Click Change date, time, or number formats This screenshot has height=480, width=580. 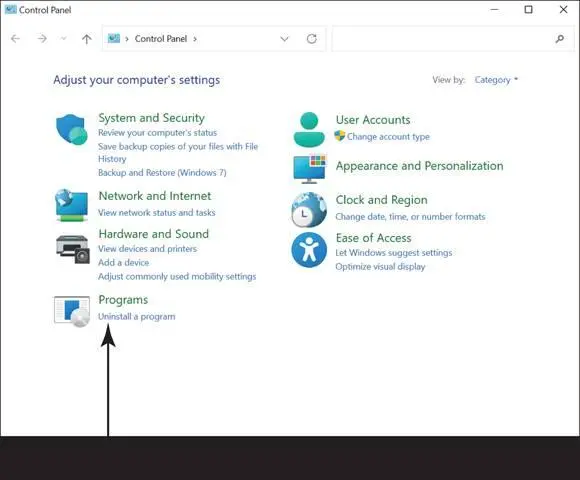coord(410,217)
